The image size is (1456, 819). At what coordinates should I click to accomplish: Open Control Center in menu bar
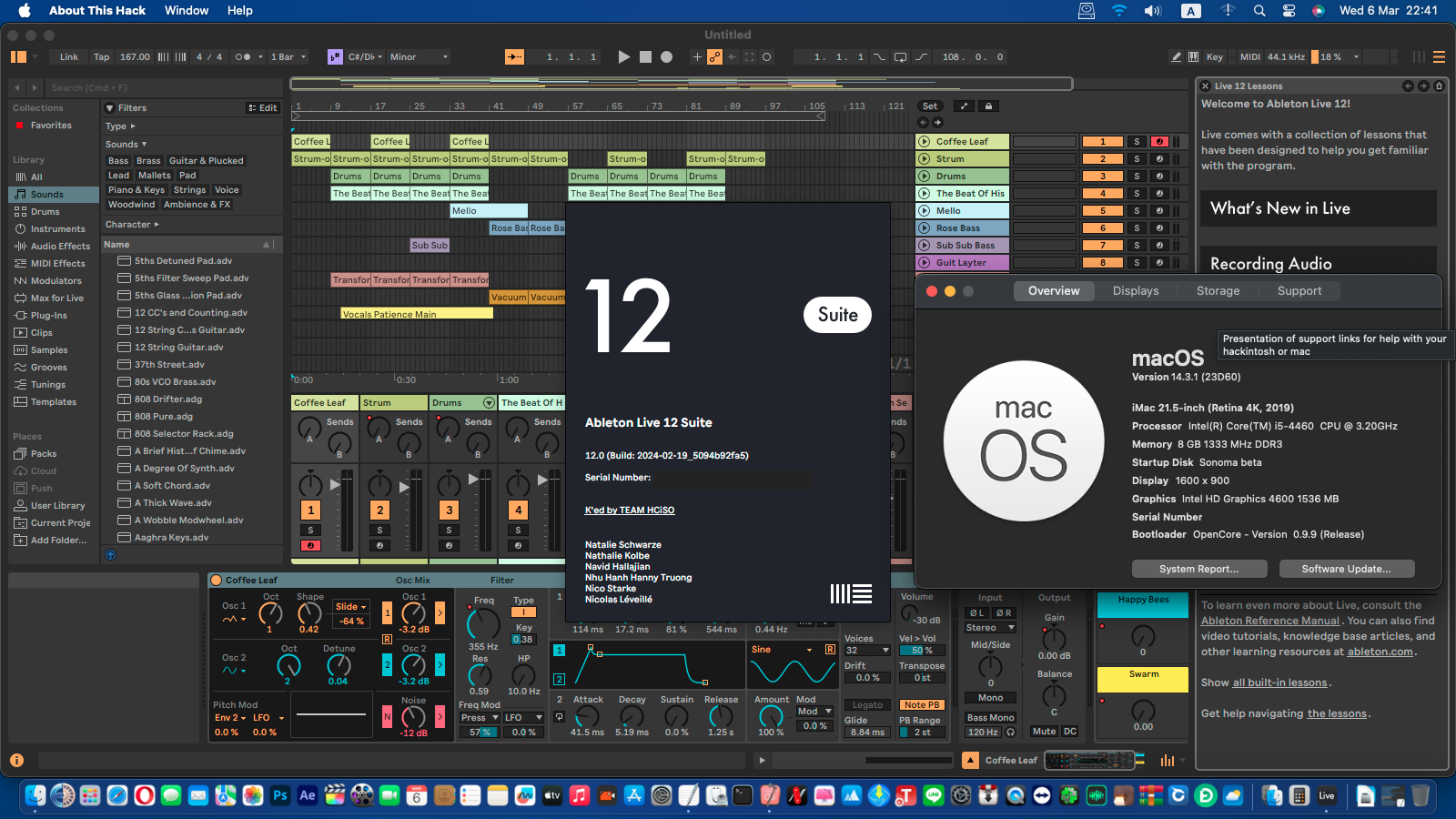coord(1289,11)
